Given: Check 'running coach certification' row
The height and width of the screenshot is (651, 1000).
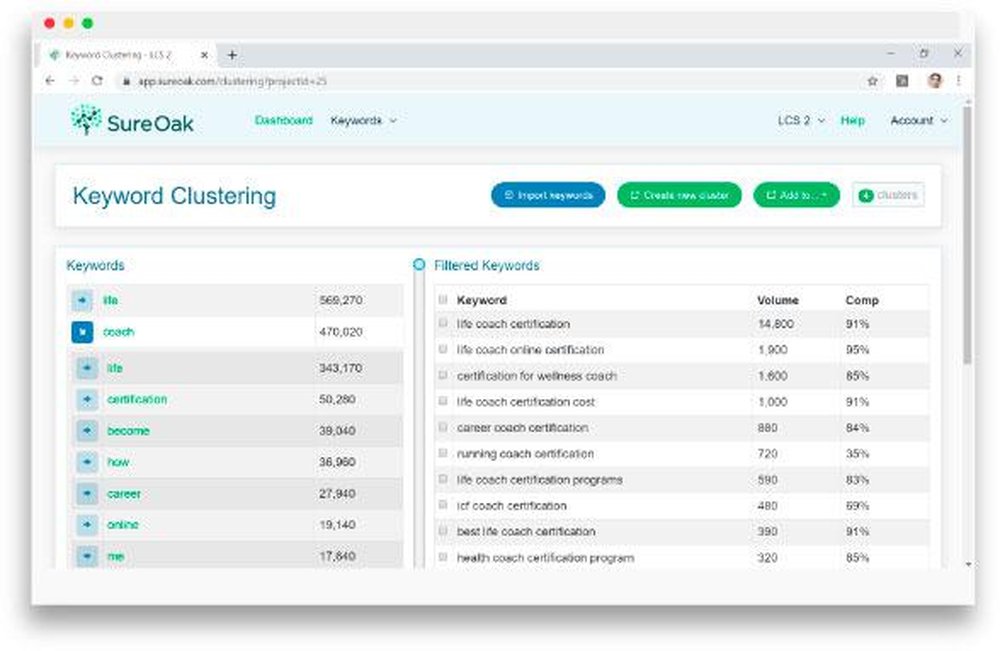Looking at the screenshot, I should point(443,453).
